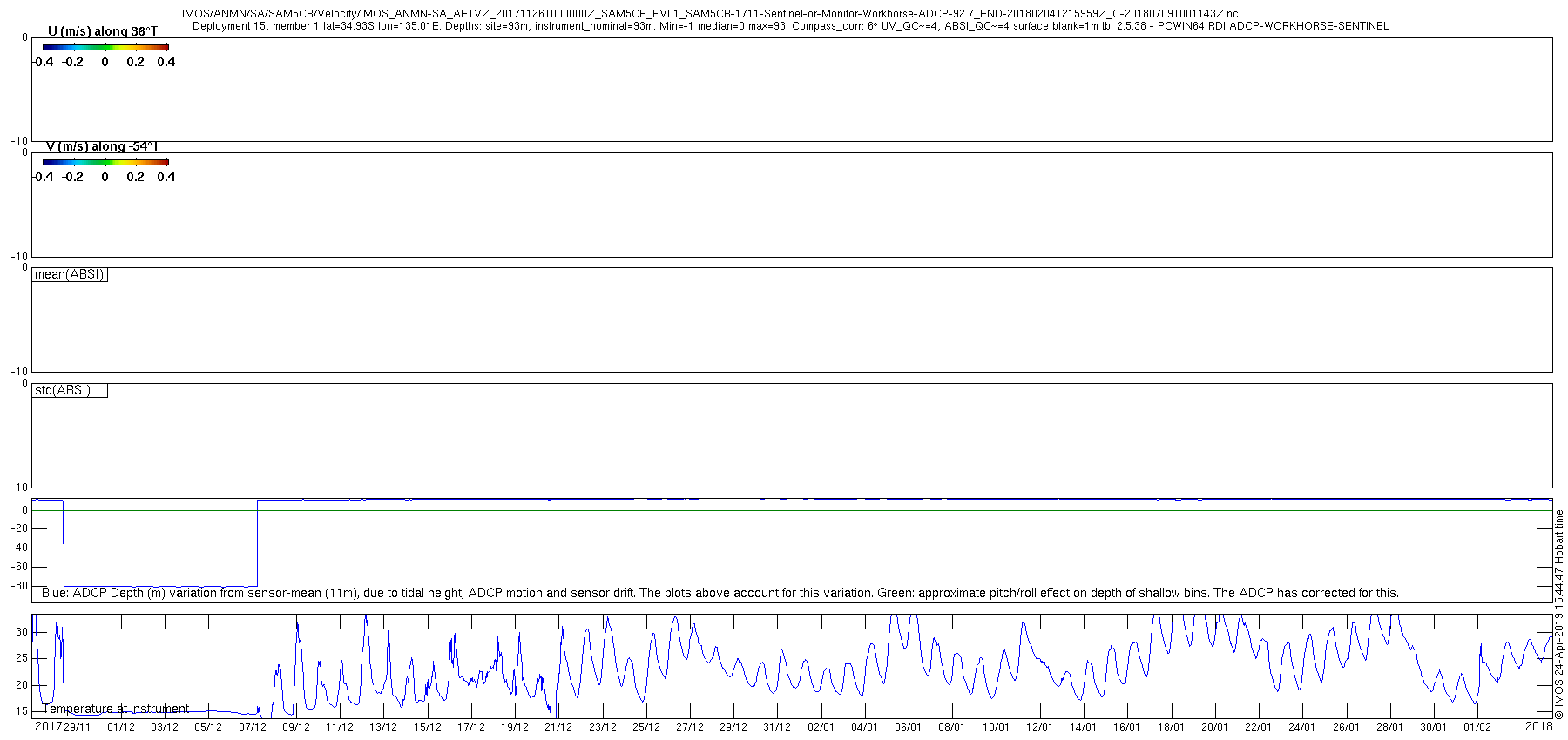Viewport: 1568px width, 740px height.
Task: Click the 12/01 date tick label
Action: pos(1039,728)
